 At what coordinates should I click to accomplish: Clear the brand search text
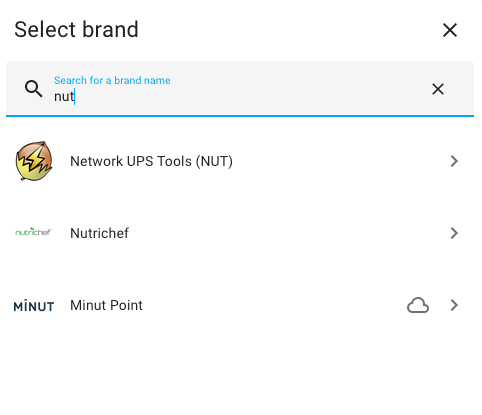point(438,89)
